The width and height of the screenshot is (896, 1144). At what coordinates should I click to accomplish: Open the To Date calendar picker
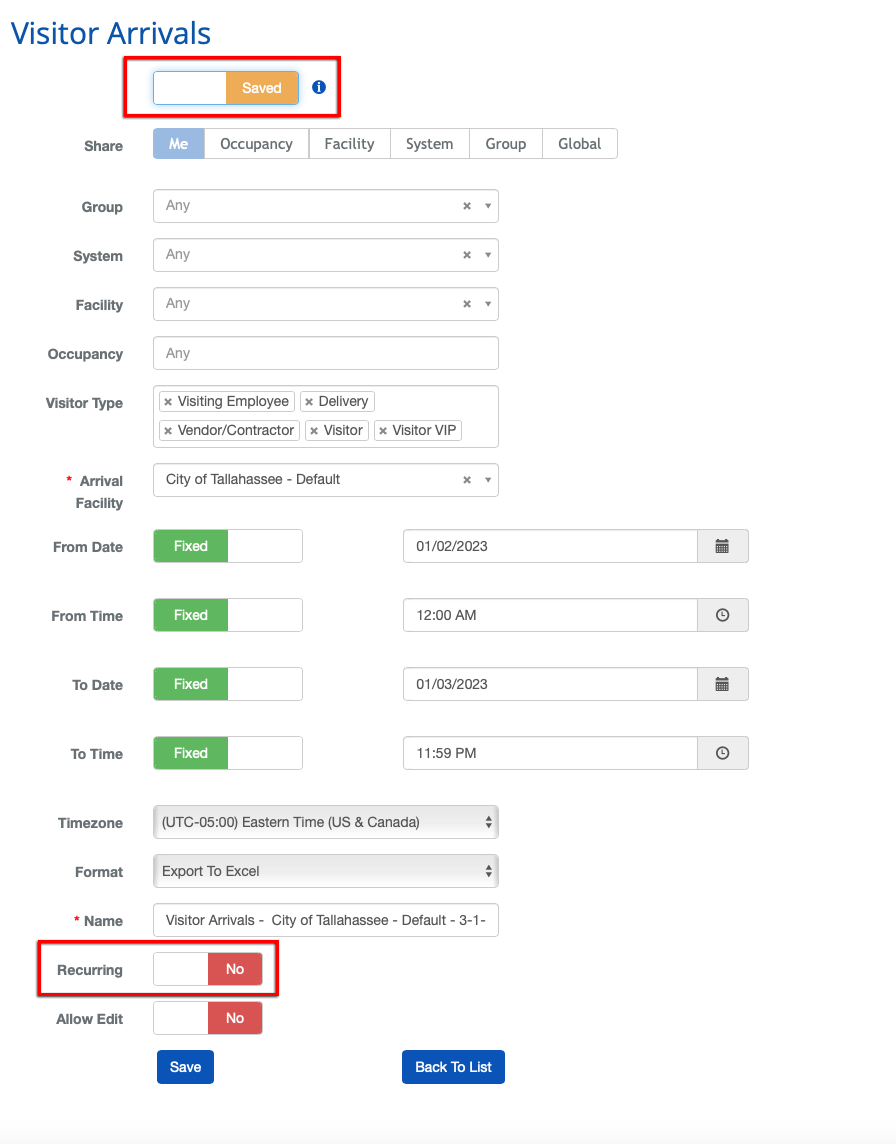[x=722, y=685]
